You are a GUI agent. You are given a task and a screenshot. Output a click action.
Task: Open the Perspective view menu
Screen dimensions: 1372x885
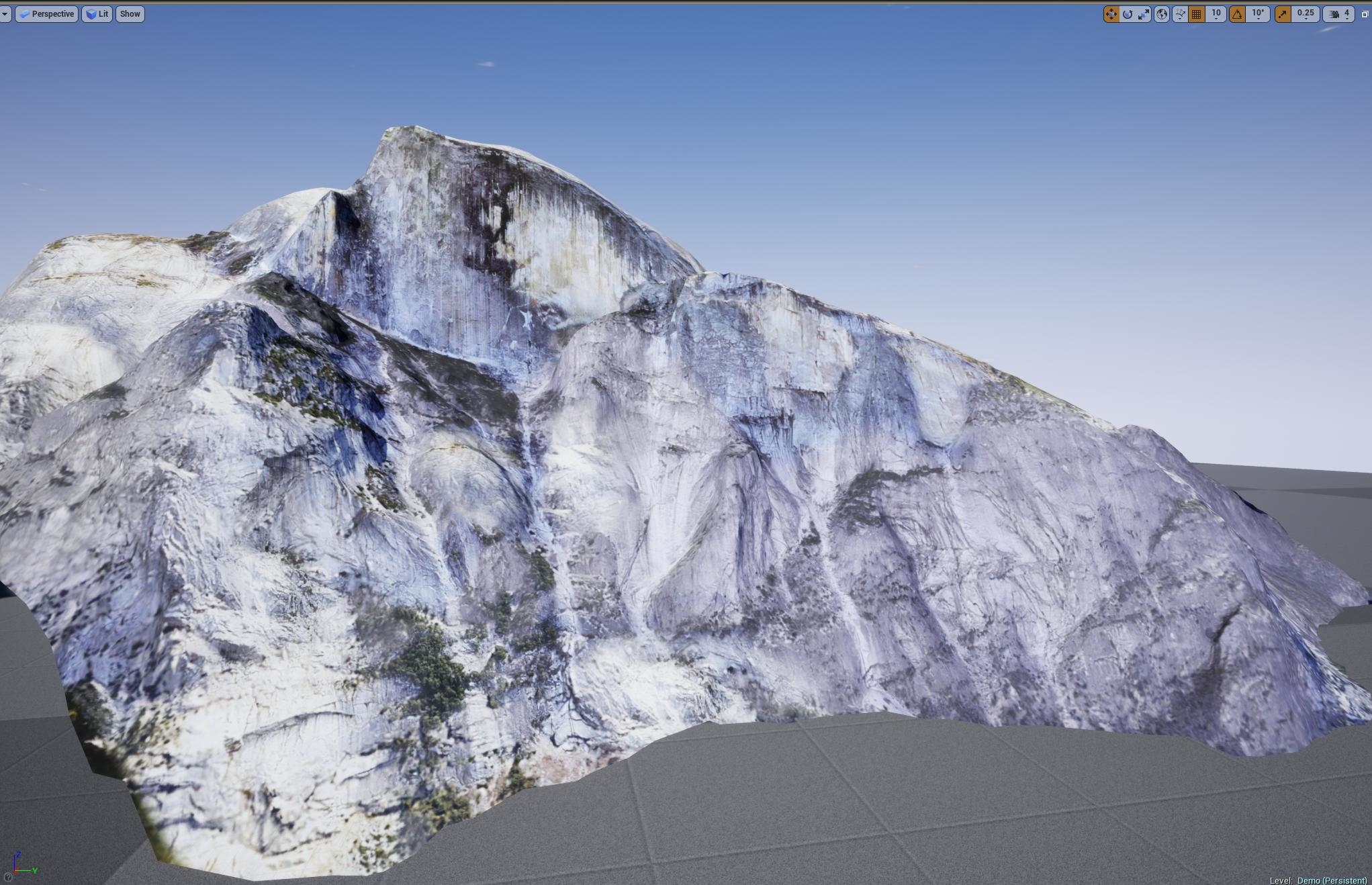pyautogui.click(x=46, y=13)
